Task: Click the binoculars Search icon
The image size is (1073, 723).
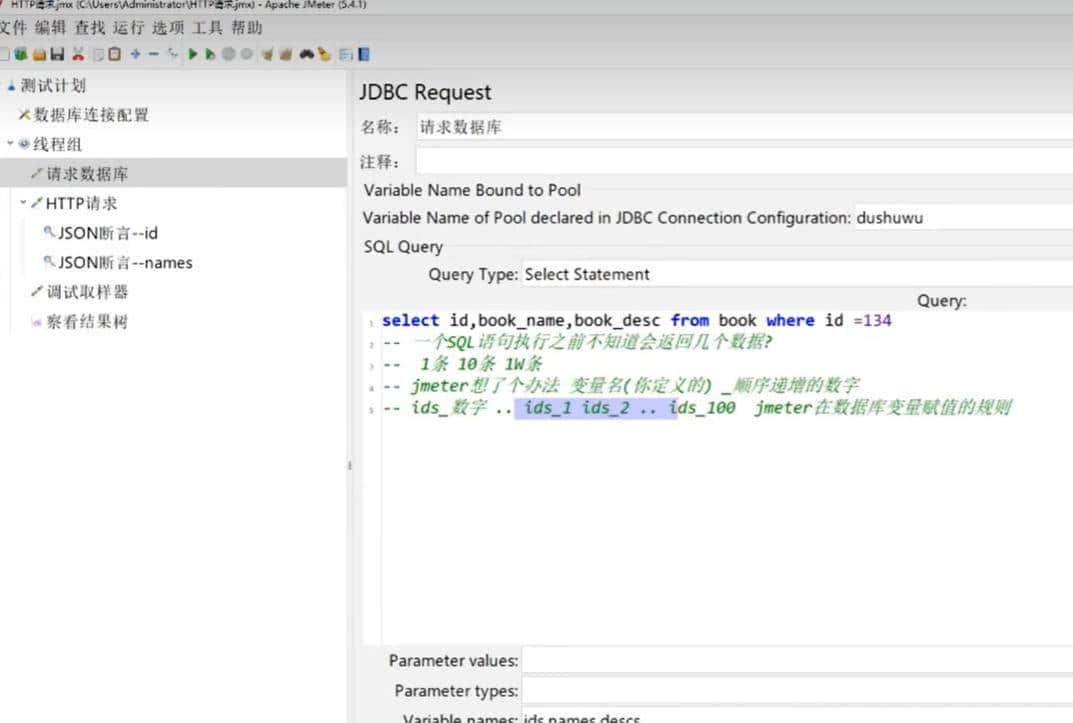Action: [x=308, y=54]
